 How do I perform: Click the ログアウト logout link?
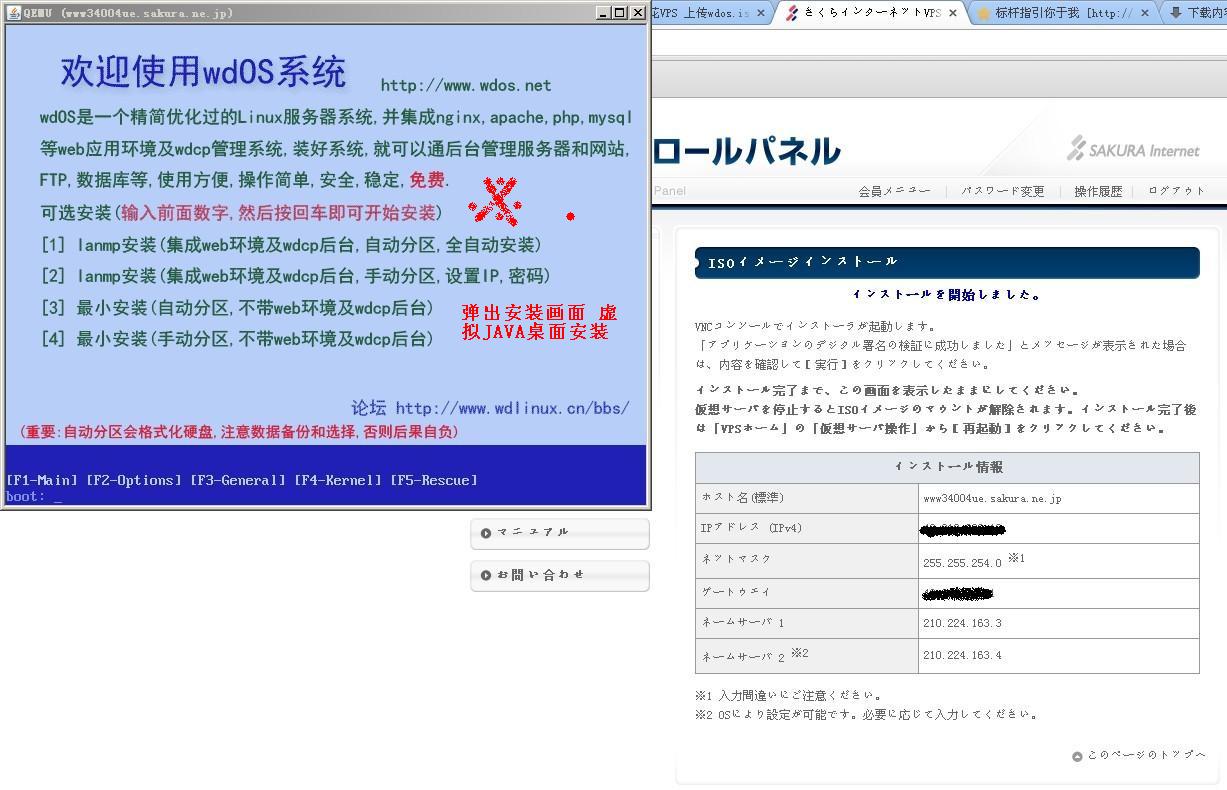(x=1177, y=191)
